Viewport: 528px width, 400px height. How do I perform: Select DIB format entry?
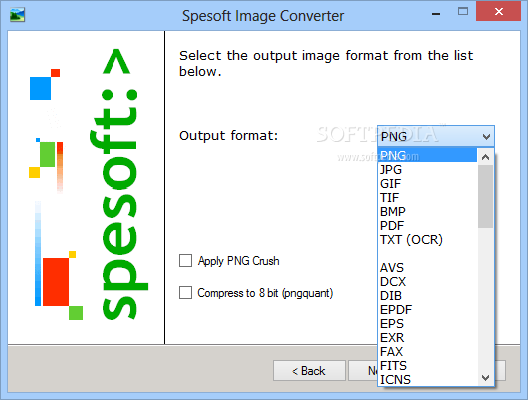[x=428, y=296]
